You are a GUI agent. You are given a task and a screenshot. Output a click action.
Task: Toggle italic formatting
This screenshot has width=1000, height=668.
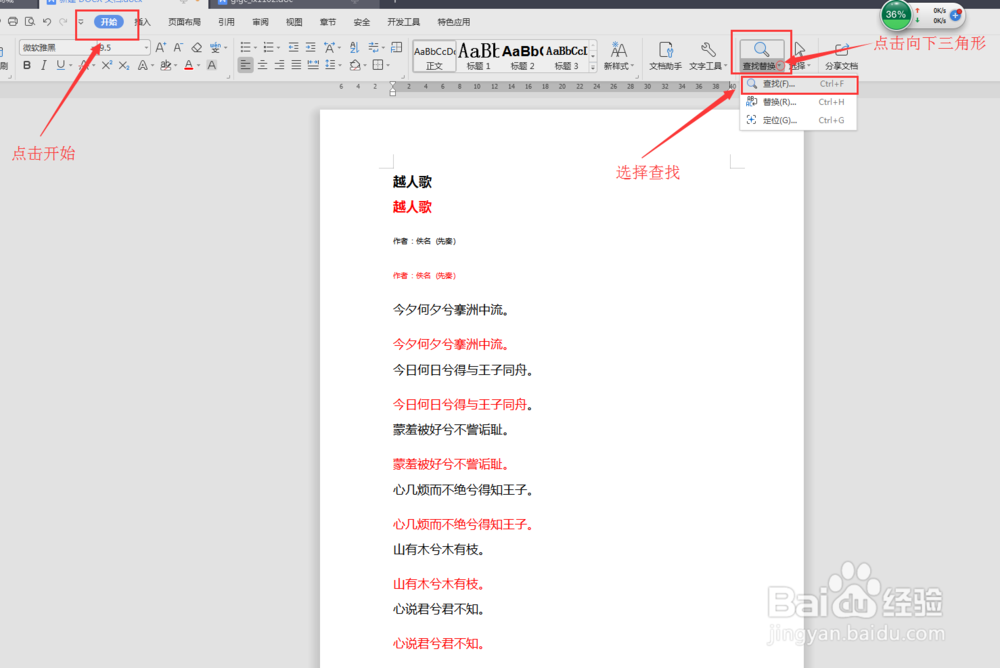(44, 65)
